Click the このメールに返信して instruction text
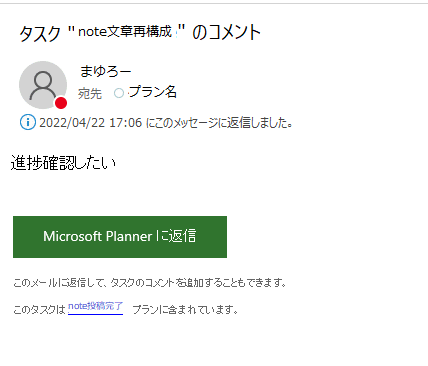This screenshot has width=428, height=366. [60, 283]
